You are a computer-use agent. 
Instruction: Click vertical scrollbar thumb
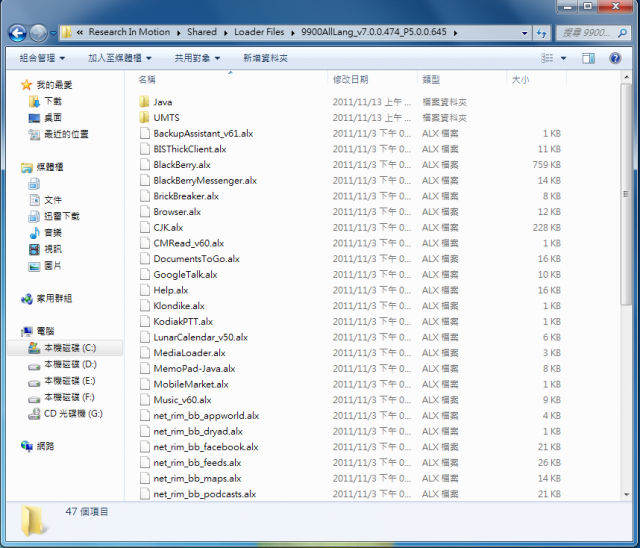[x=626, y=194]
